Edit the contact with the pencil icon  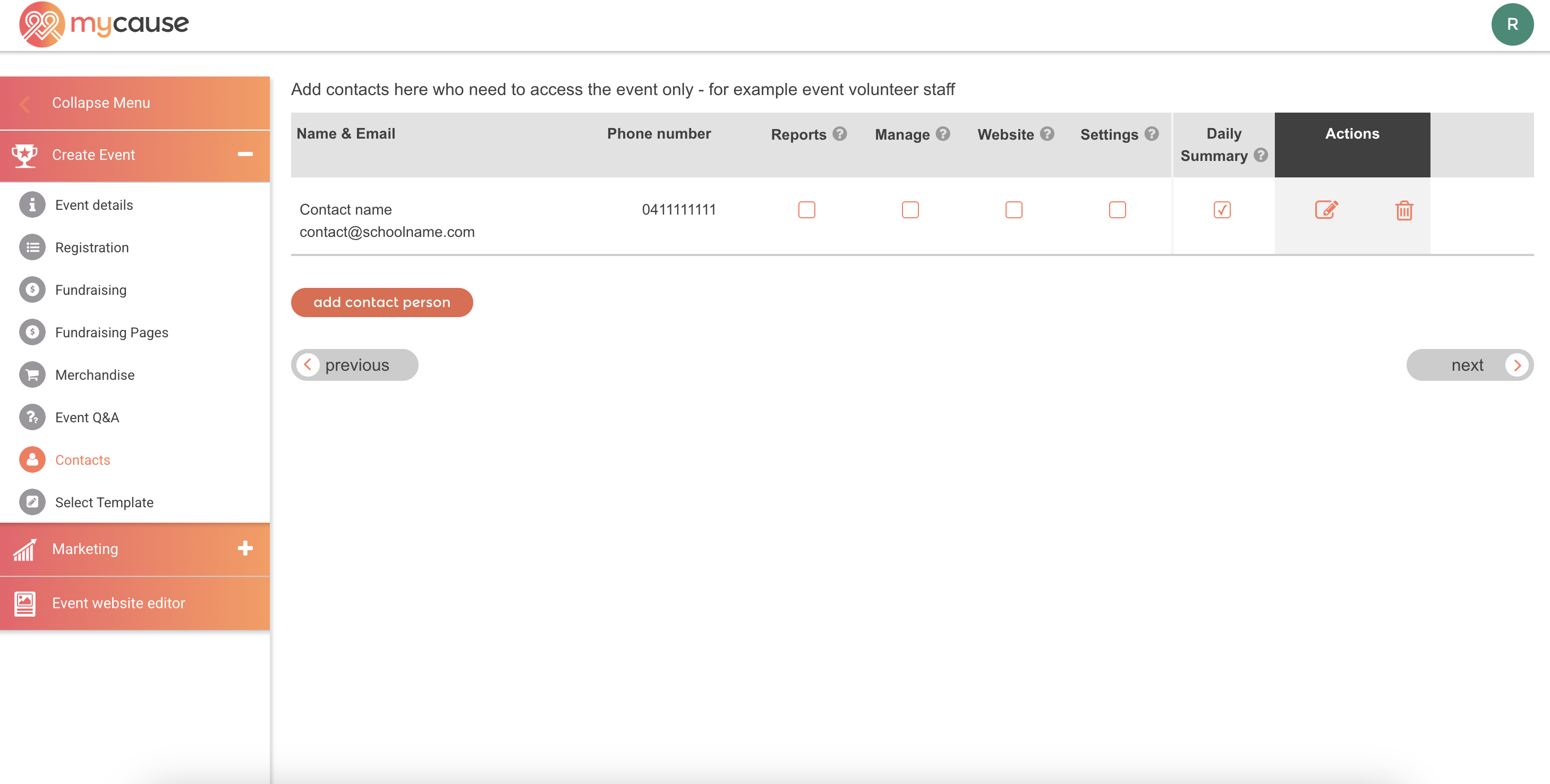tap(1326, 209)
